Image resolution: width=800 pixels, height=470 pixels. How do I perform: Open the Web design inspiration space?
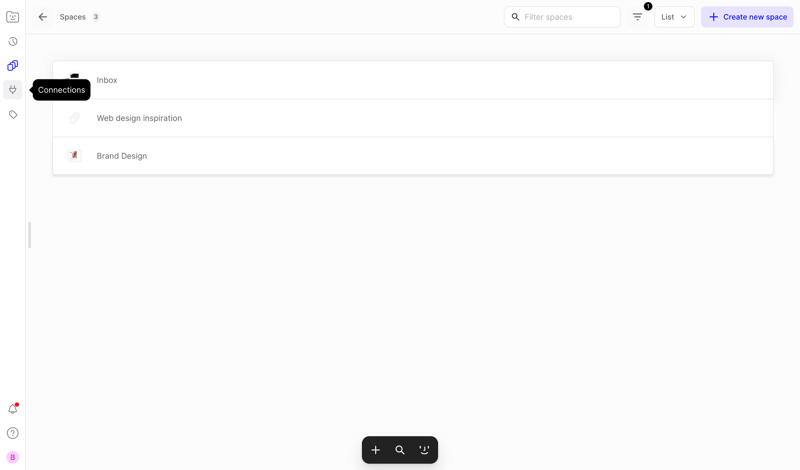[139, 118]
